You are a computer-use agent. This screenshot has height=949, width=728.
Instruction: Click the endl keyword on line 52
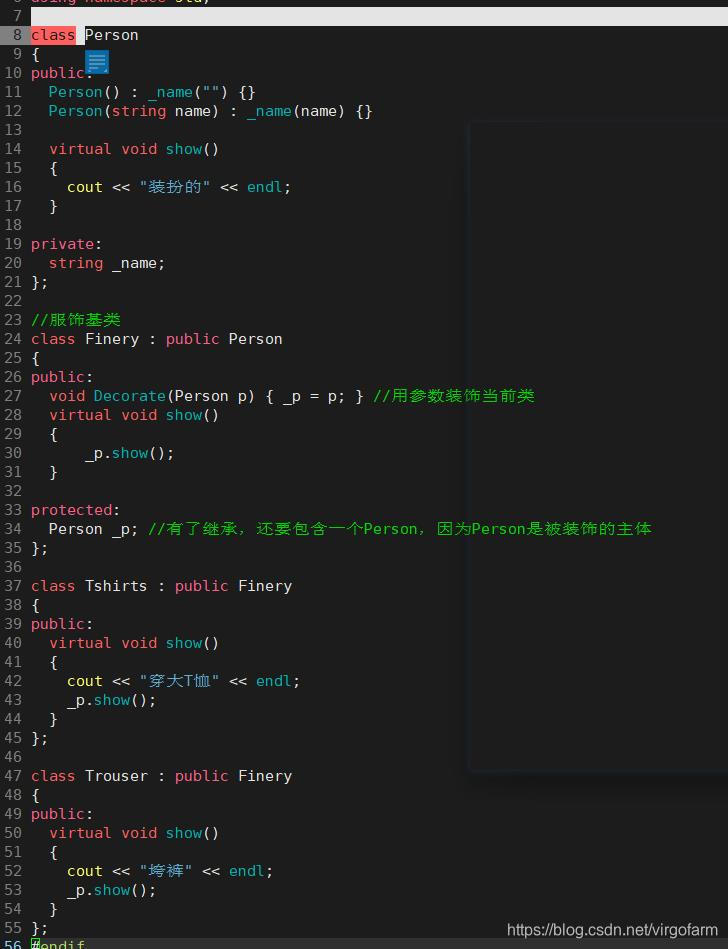pos(246,871)
